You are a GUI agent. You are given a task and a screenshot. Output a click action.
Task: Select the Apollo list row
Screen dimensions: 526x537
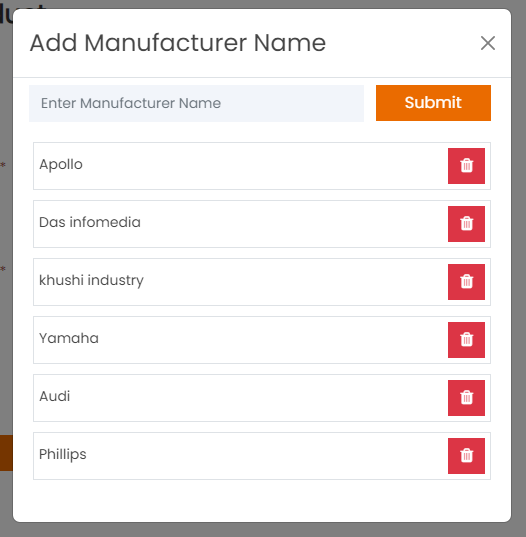262,166
